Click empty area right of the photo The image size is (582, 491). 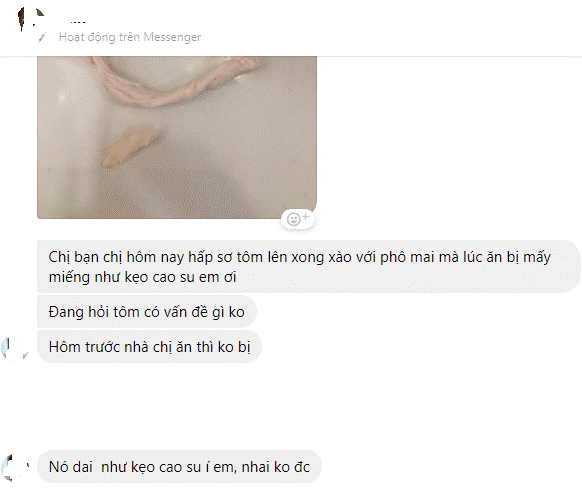(445, 137)
